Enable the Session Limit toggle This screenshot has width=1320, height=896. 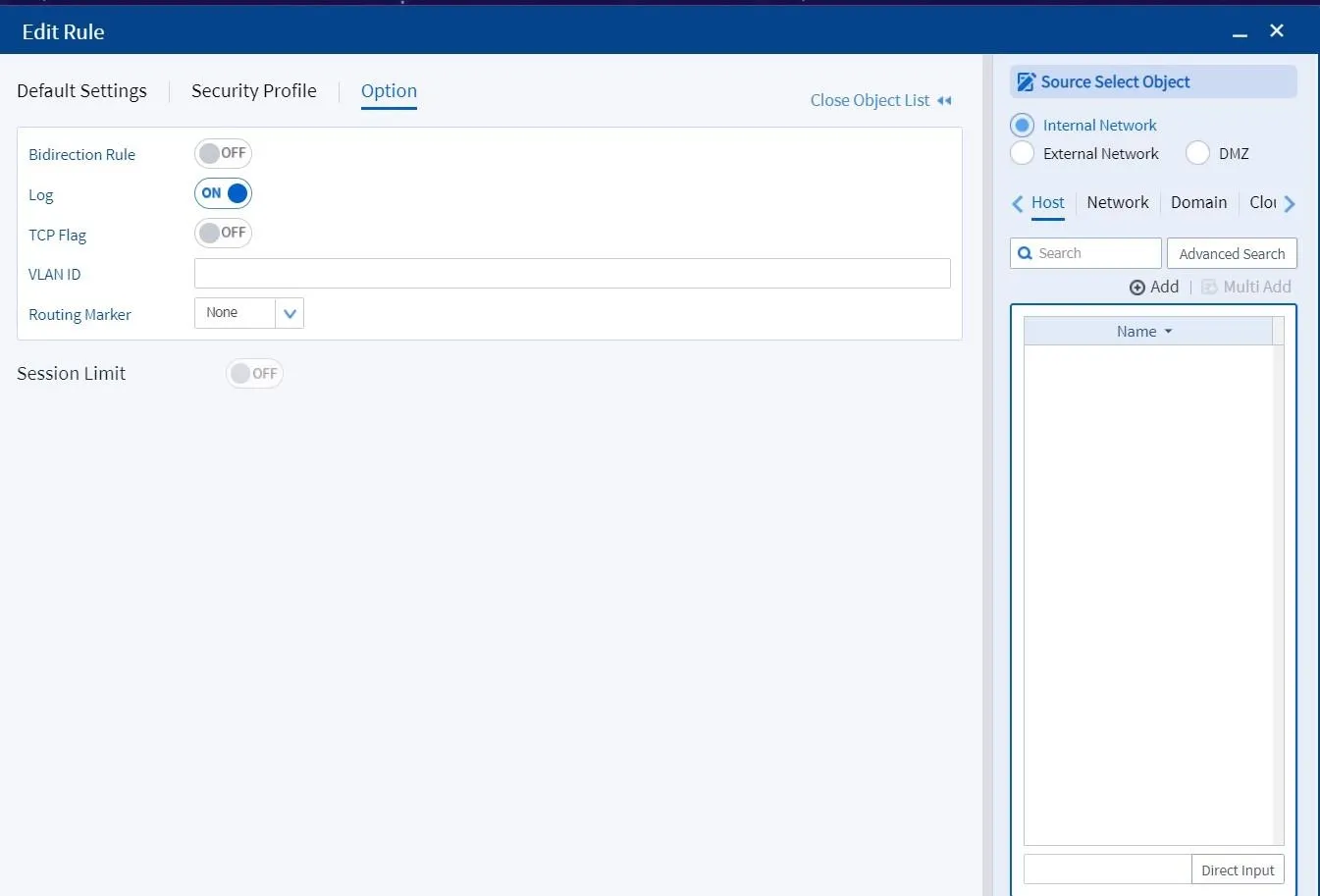[x=254, y=374]
